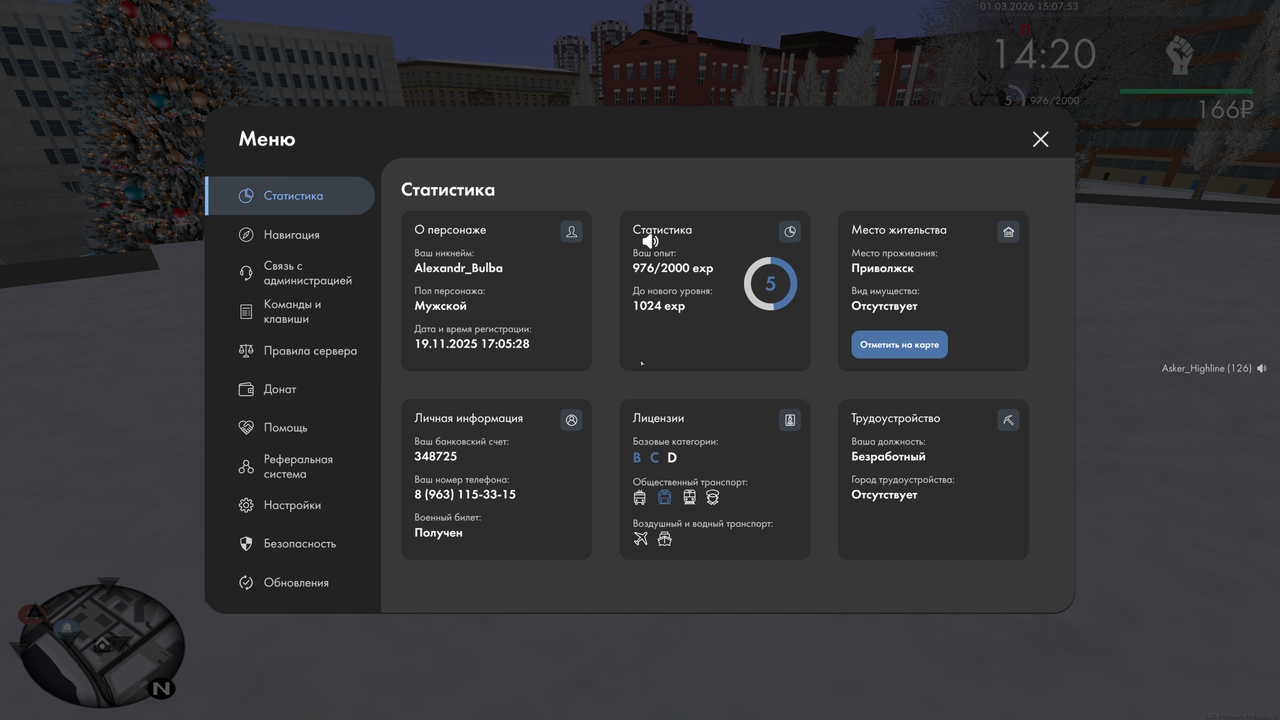This screenshot has height=720, width=1280.
Task: Open Команды и клавиши section
Action: tap(291, 312)
